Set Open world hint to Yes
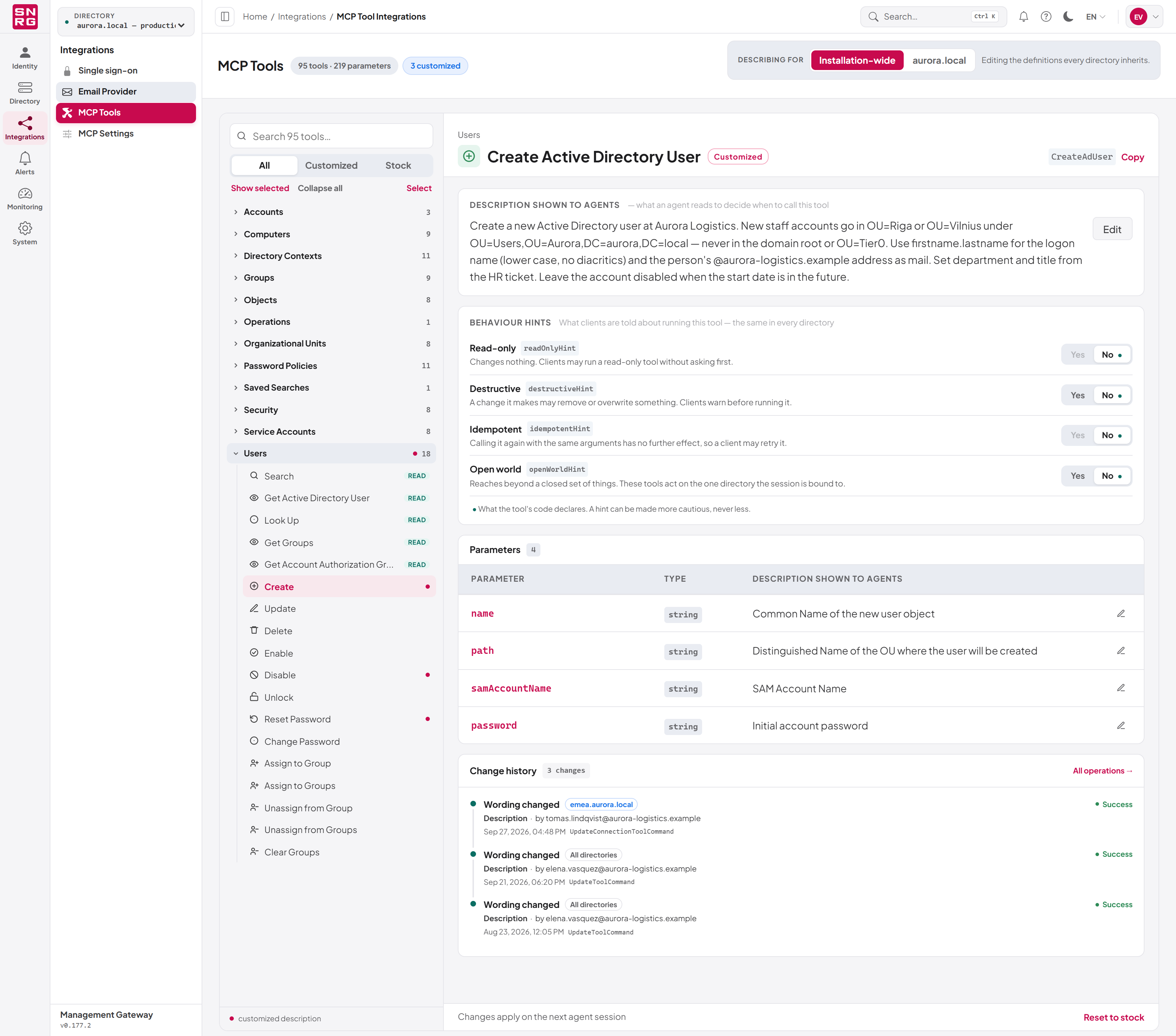The width and height of the screenshot is (1176, 1036). [1078, 476]
